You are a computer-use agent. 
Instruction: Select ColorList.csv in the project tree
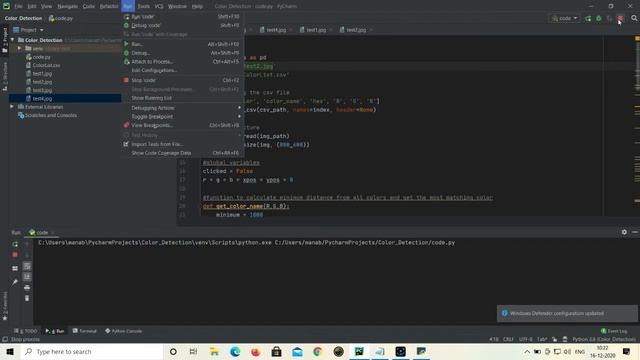(x=46, y=65)
